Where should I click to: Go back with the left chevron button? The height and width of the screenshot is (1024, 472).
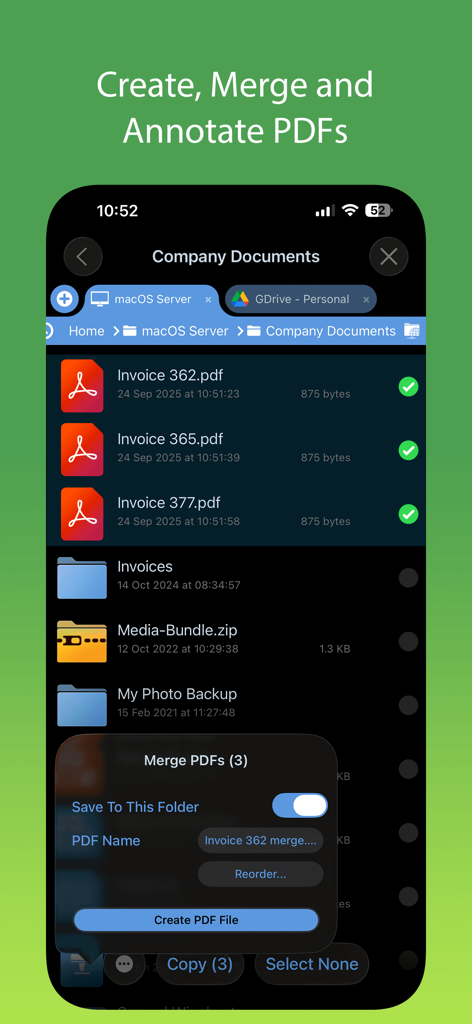(x=83, y=257)
